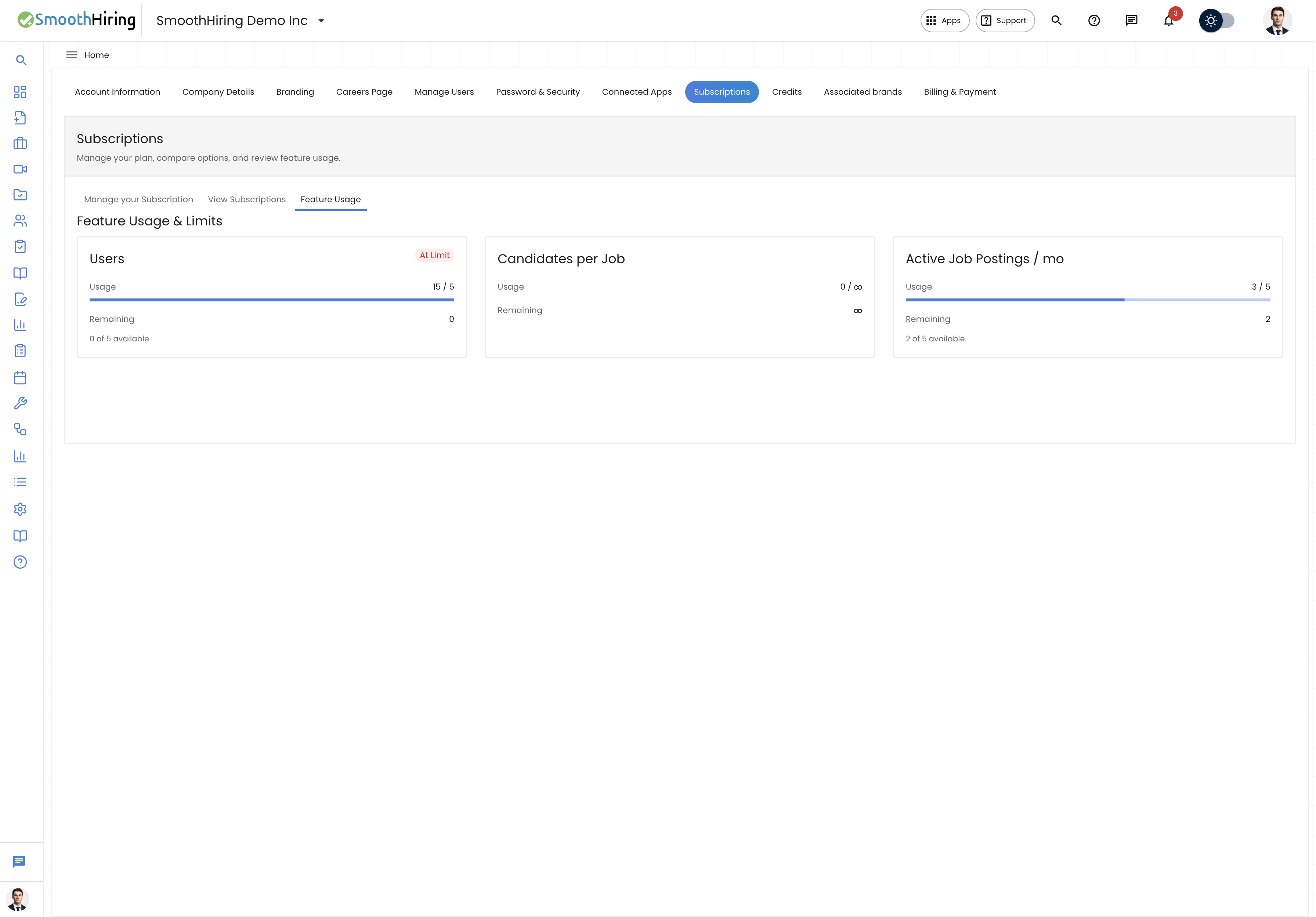Click the bulleted list sidebar icon
The width and height of the screenshot is (1316, 917).
(20, 482)
